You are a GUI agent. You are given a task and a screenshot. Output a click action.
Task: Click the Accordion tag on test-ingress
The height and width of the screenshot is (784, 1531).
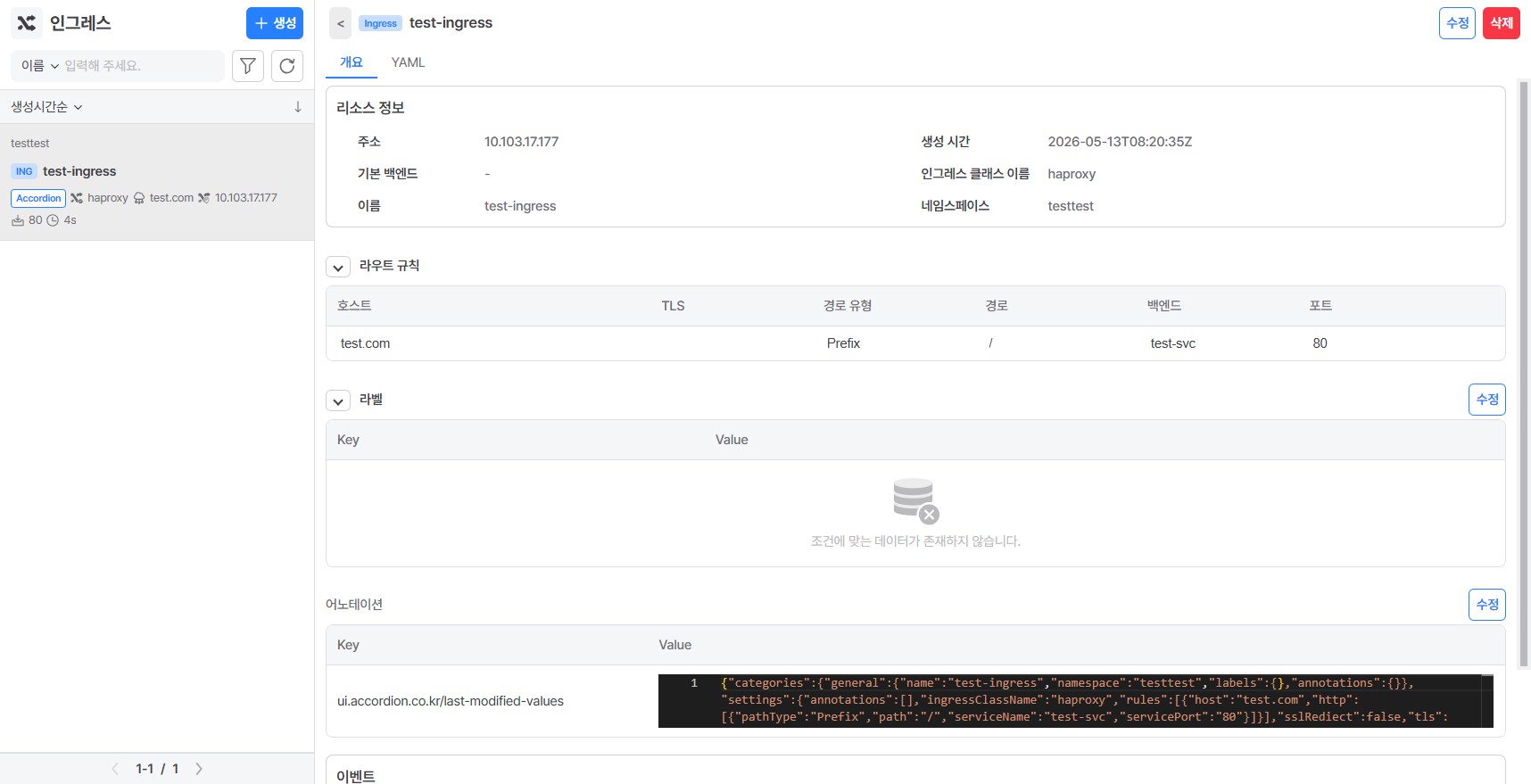pos(38,198)
